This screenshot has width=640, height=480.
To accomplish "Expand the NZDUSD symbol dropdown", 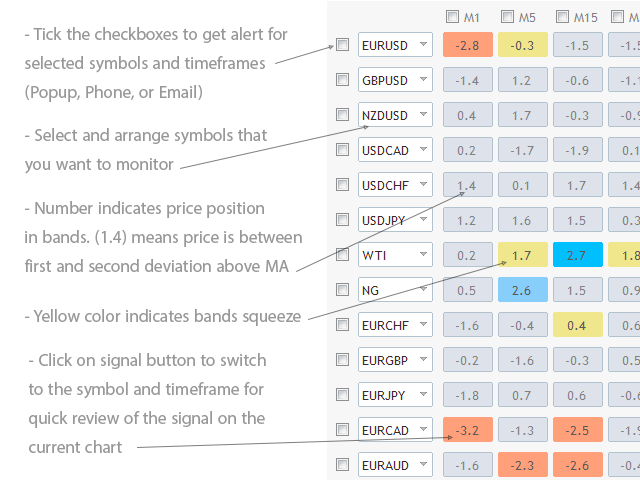I will coord(424,115).
